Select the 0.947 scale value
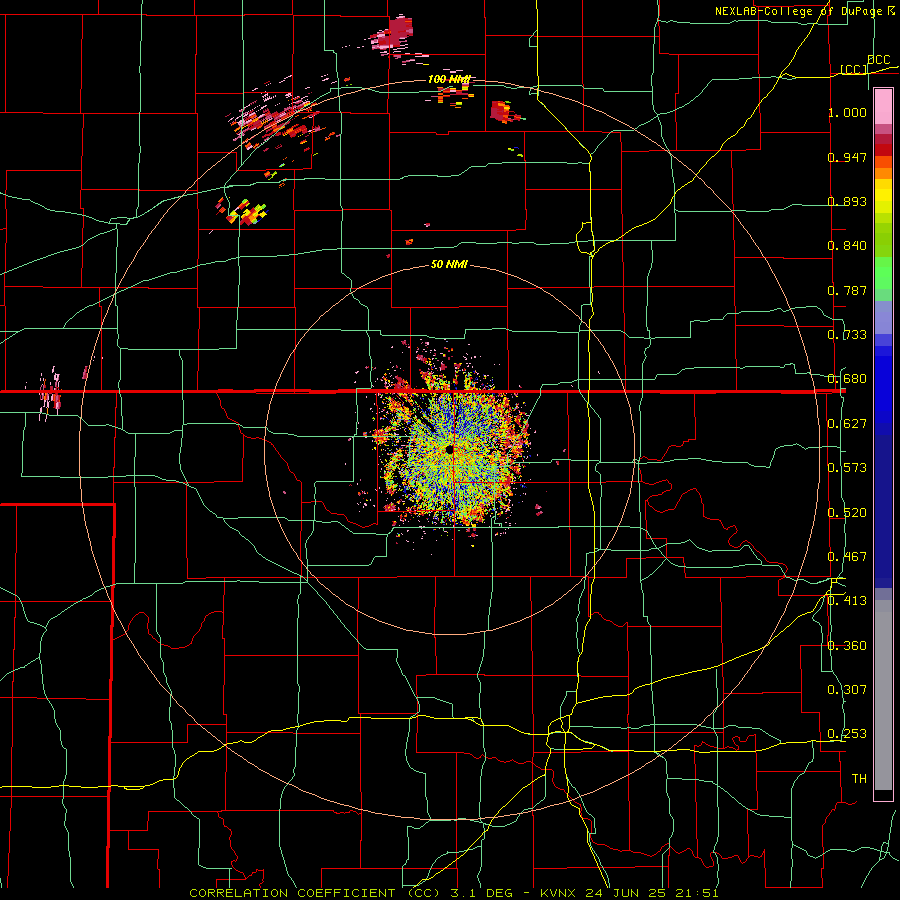900x900 pixels. pos(847,157)
